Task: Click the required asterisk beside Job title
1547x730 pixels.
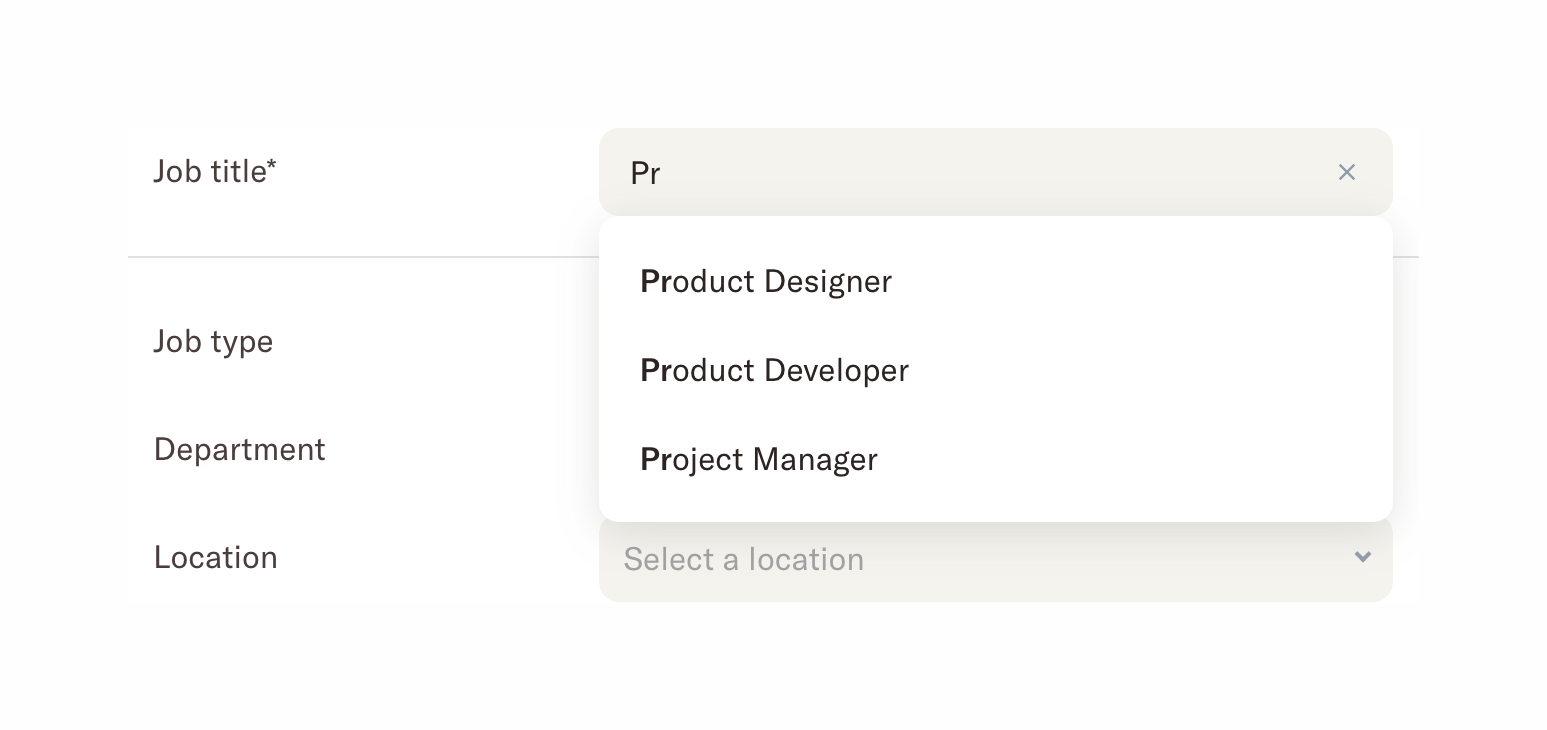Action: [272, 163]
